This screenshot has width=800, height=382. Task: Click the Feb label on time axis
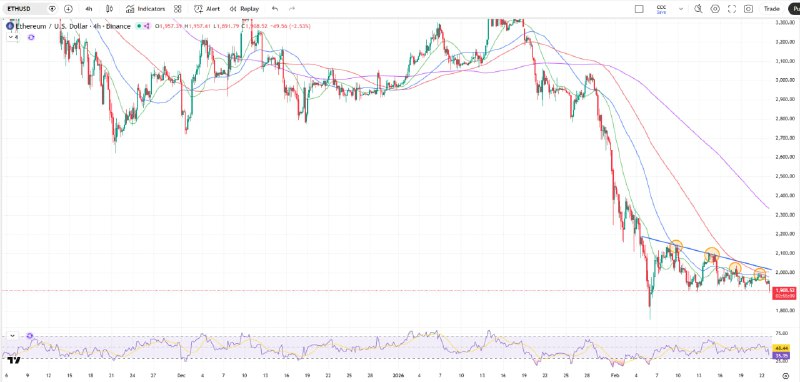click(x=616, y=375)
